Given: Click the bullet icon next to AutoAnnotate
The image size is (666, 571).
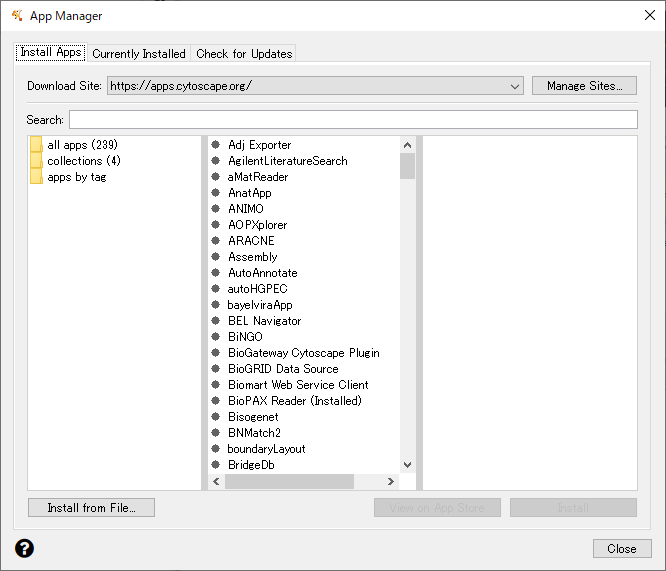Looking at the screenshot, I should (217, 273).
